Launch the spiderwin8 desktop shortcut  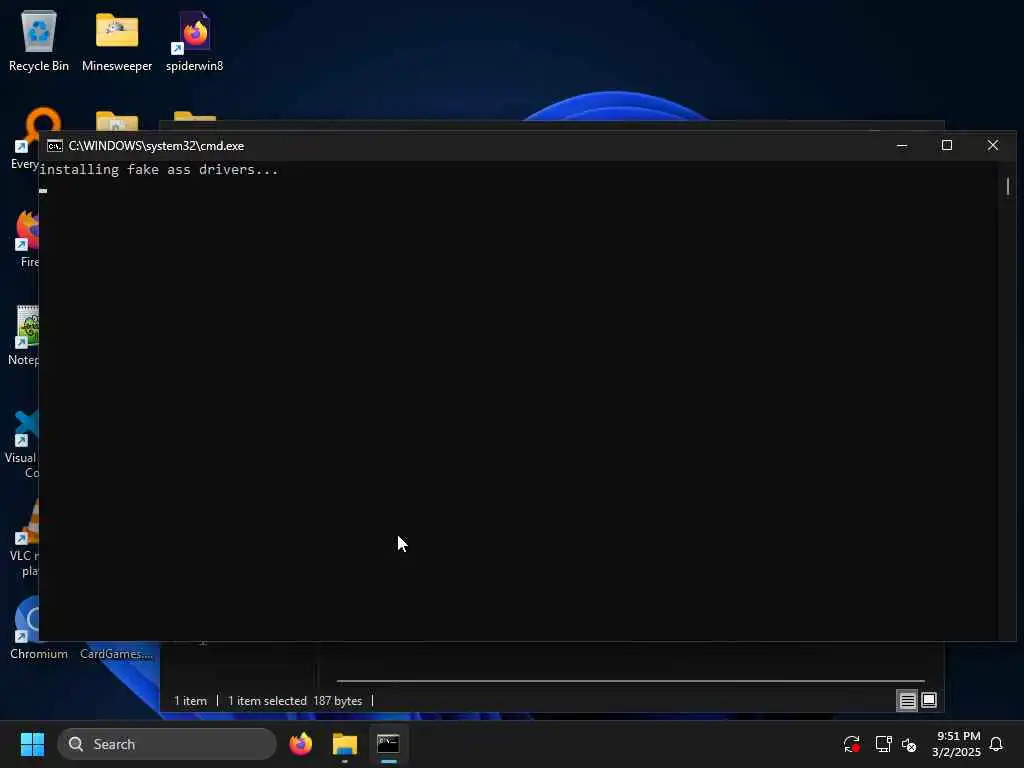pyautogui.click(x=194, y=41)
